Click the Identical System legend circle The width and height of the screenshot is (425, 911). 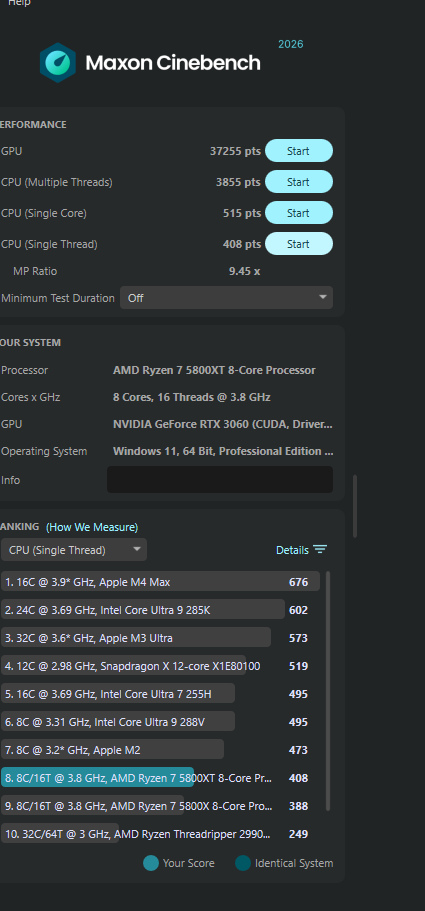[x=243, y=863]
